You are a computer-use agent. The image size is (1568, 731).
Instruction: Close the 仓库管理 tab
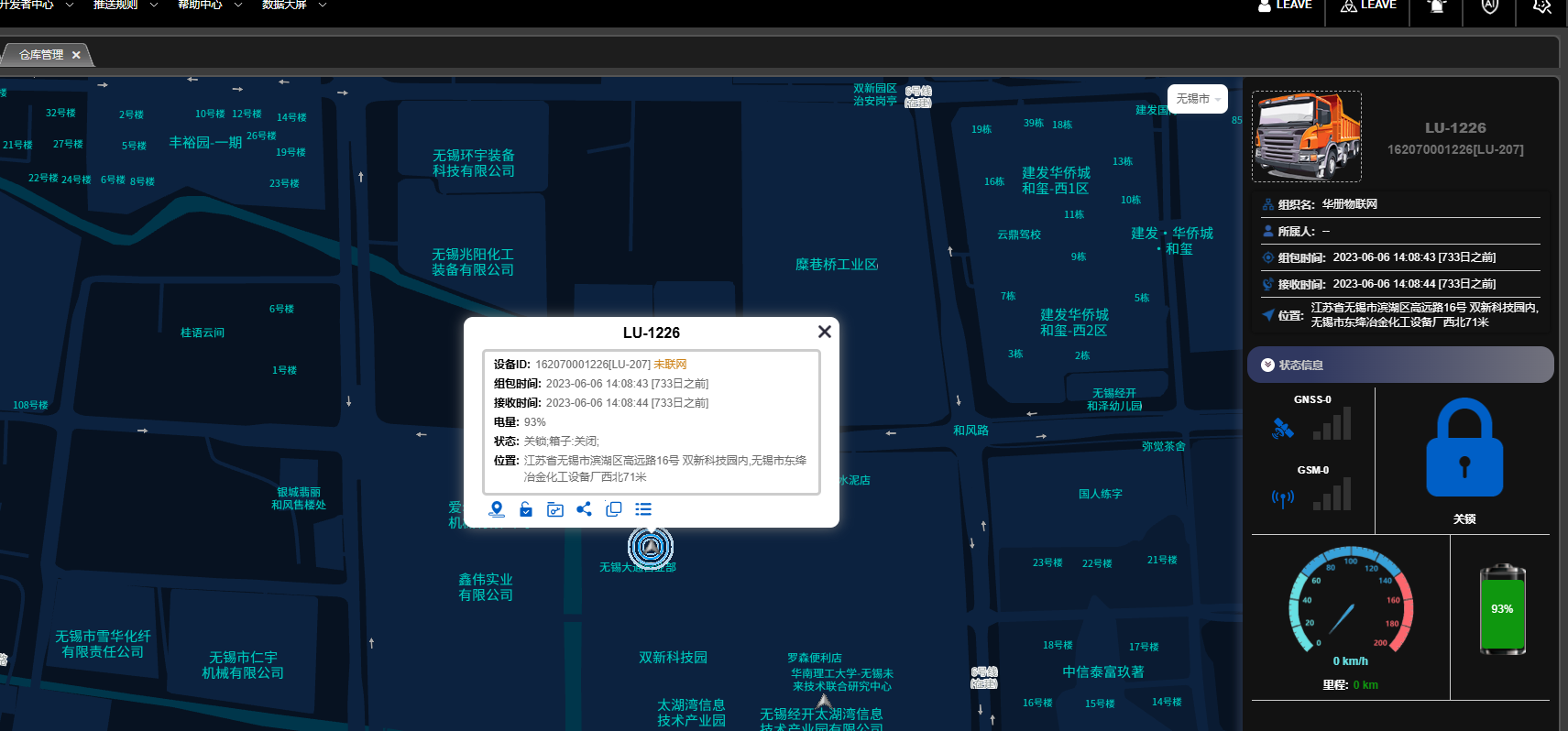pos(76,55)
